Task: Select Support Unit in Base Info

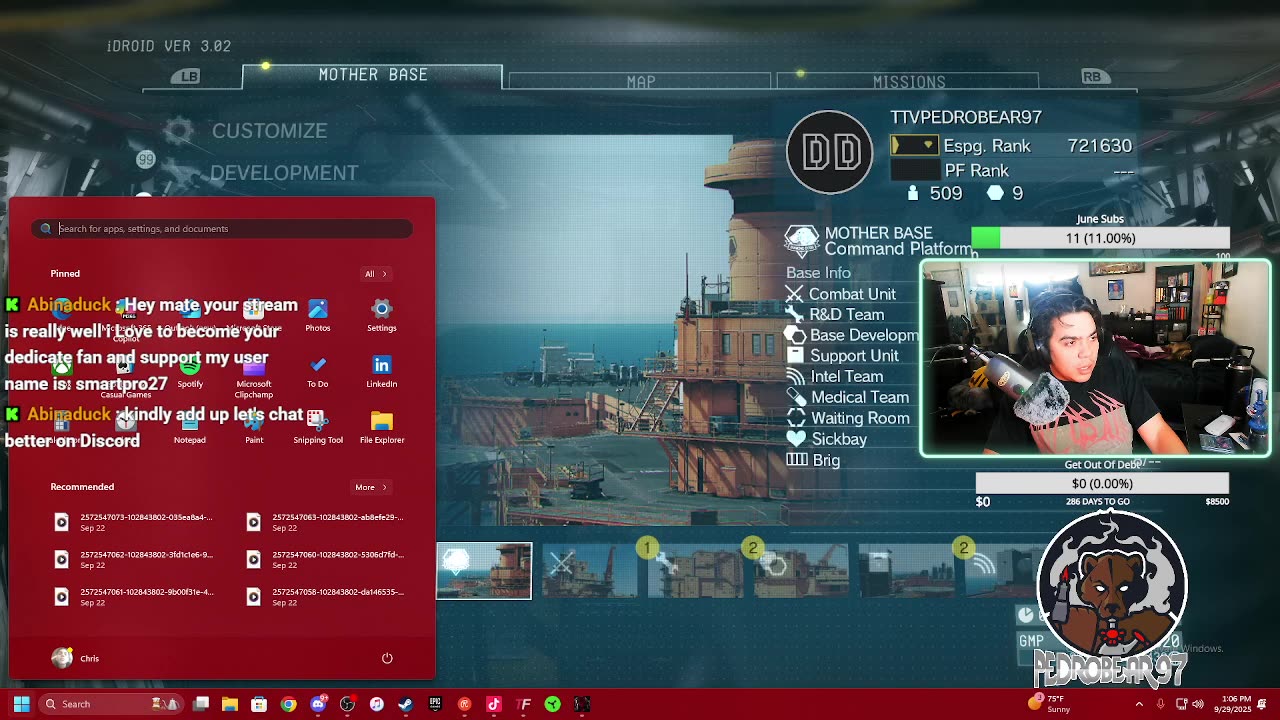Action: pyautogui.click(x=843, y=356)
